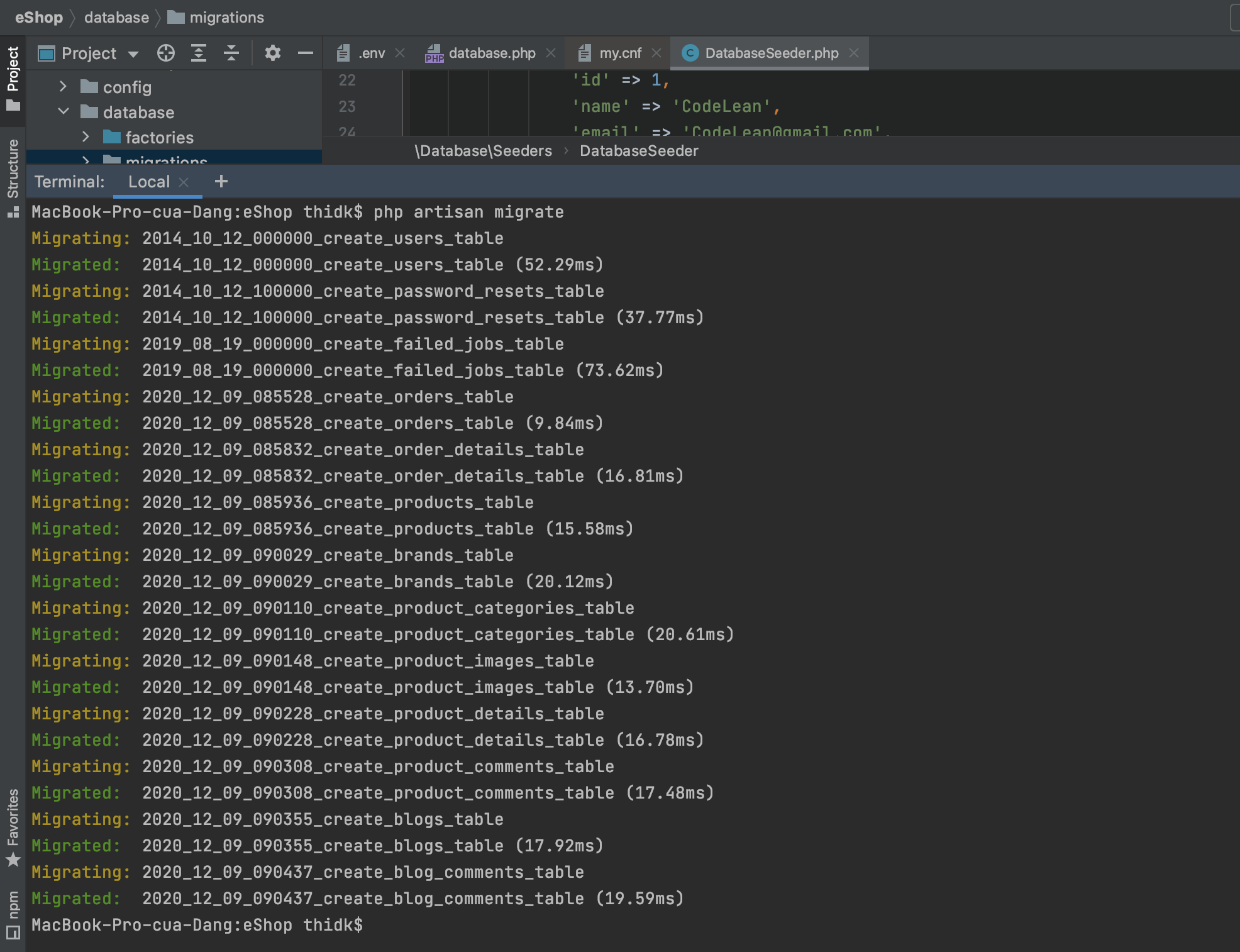Open Project panel settings gear
The image size is (1240, 952).
(x=272, y=53)
